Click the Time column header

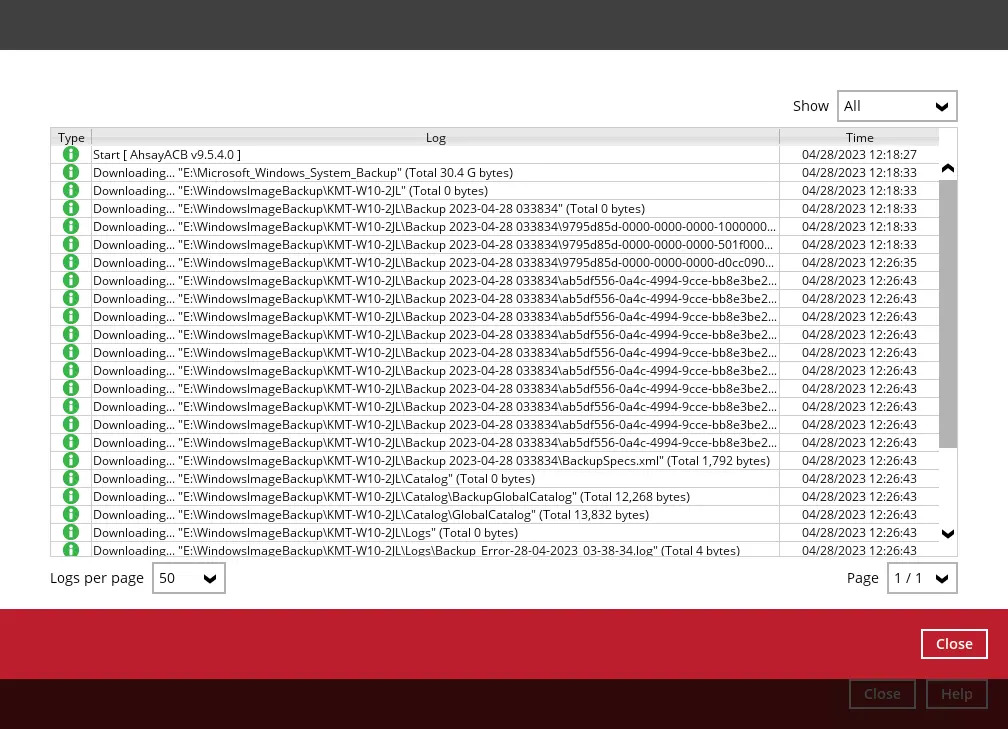[x=859, y=138]
